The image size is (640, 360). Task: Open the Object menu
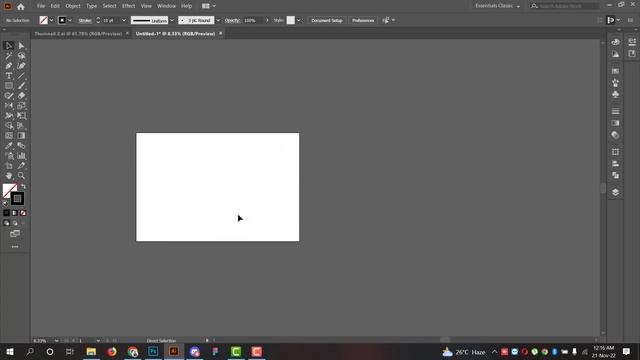click(x=73, y=6)
